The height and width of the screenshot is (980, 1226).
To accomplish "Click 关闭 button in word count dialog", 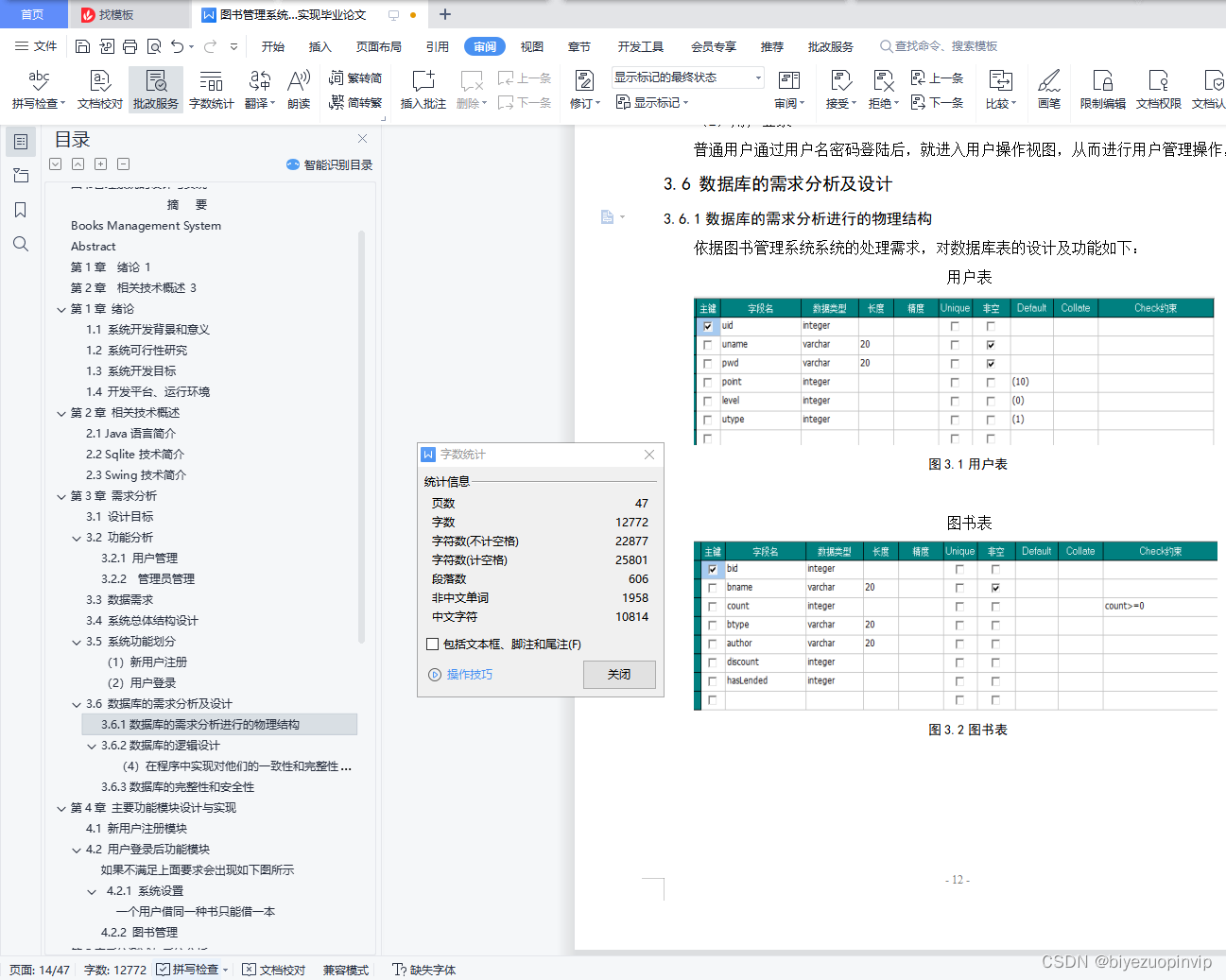I will pos(619,674).
